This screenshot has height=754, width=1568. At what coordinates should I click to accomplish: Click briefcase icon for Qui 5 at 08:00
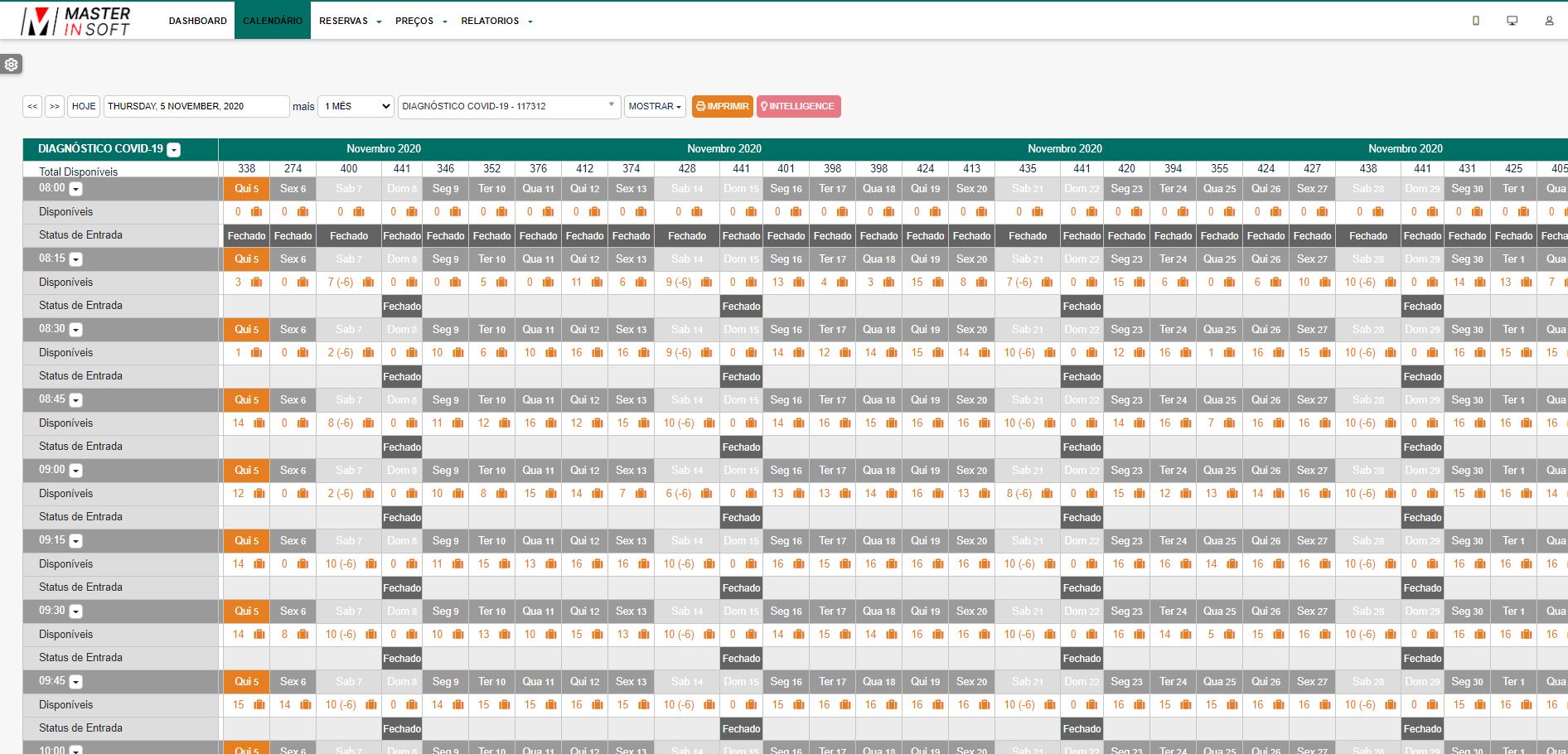click(257, 212)
